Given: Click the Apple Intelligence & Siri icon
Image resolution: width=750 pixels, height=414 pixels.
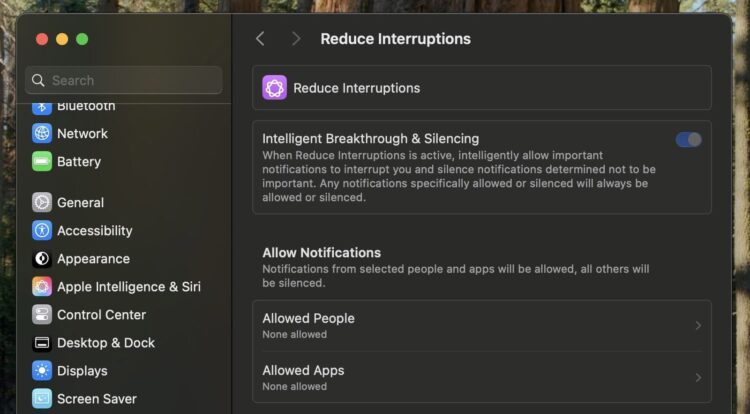Looking at the screenshot, I should [42, 286].
